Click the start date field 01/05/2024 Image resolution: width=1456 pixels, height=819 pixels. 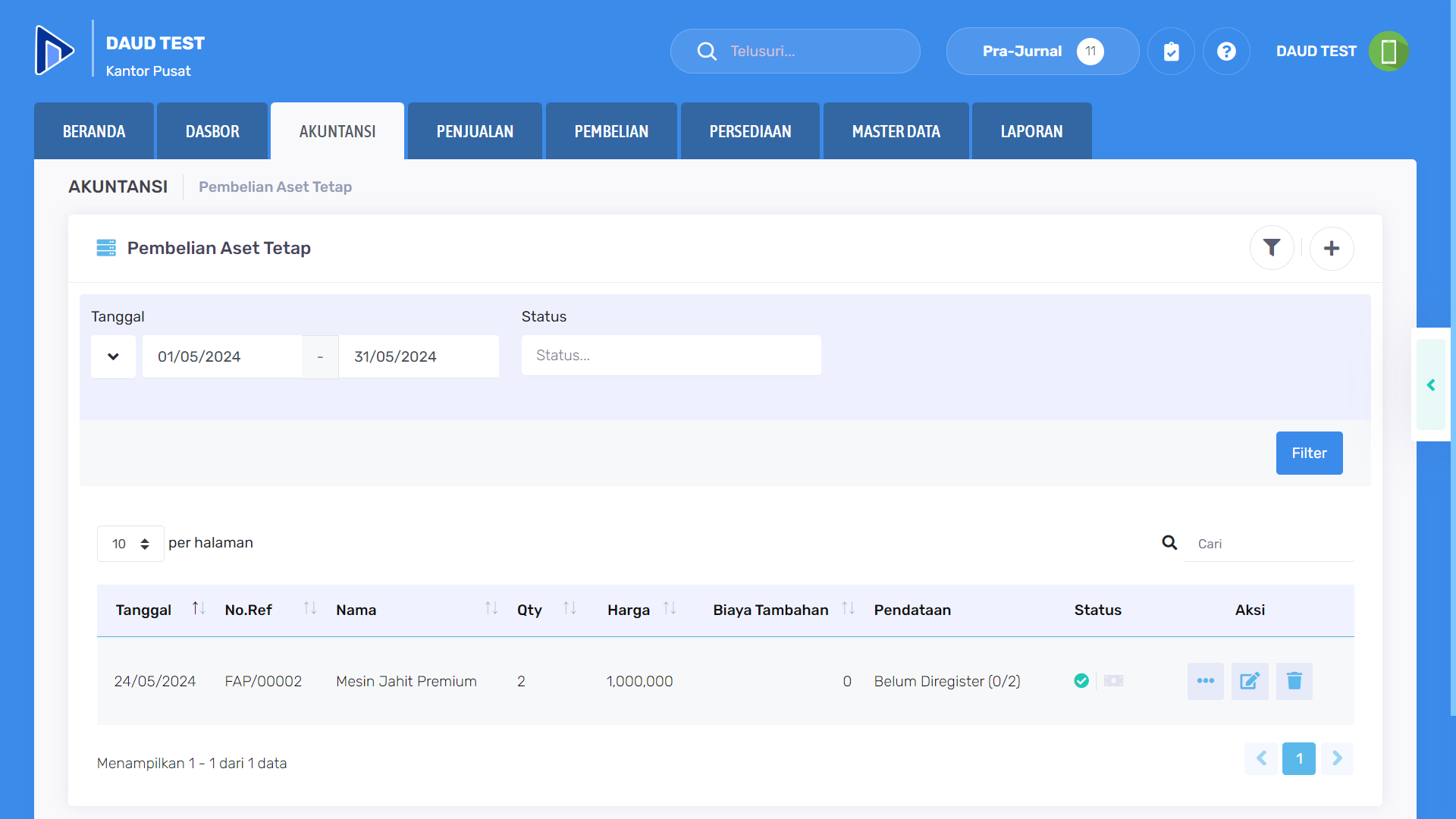click(222, 356)
